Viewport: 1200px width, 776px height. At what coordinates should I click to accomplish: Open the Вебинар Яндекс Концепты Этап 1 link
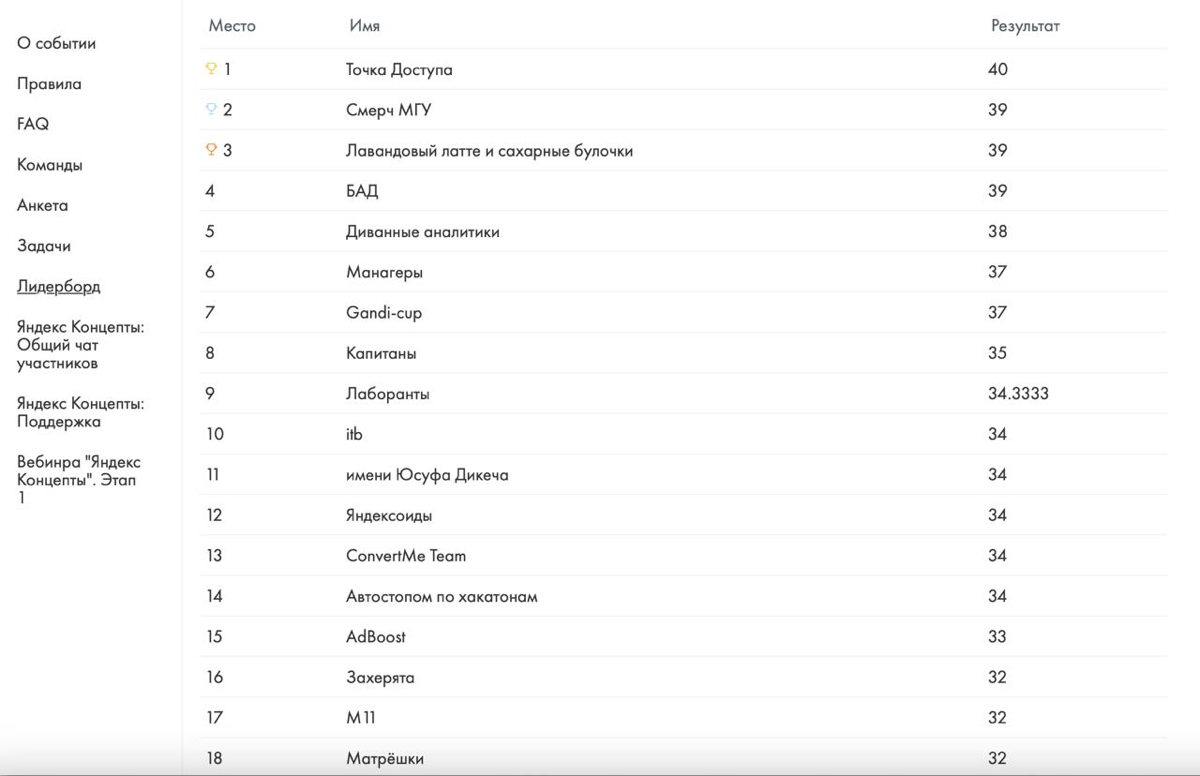tap(79, 479)
